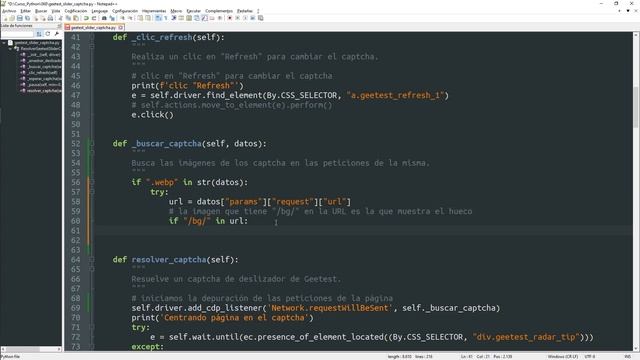Click the Save All toolbar icon
The width and height of the screenshot is (640, 360).
(x=27, y=18)
